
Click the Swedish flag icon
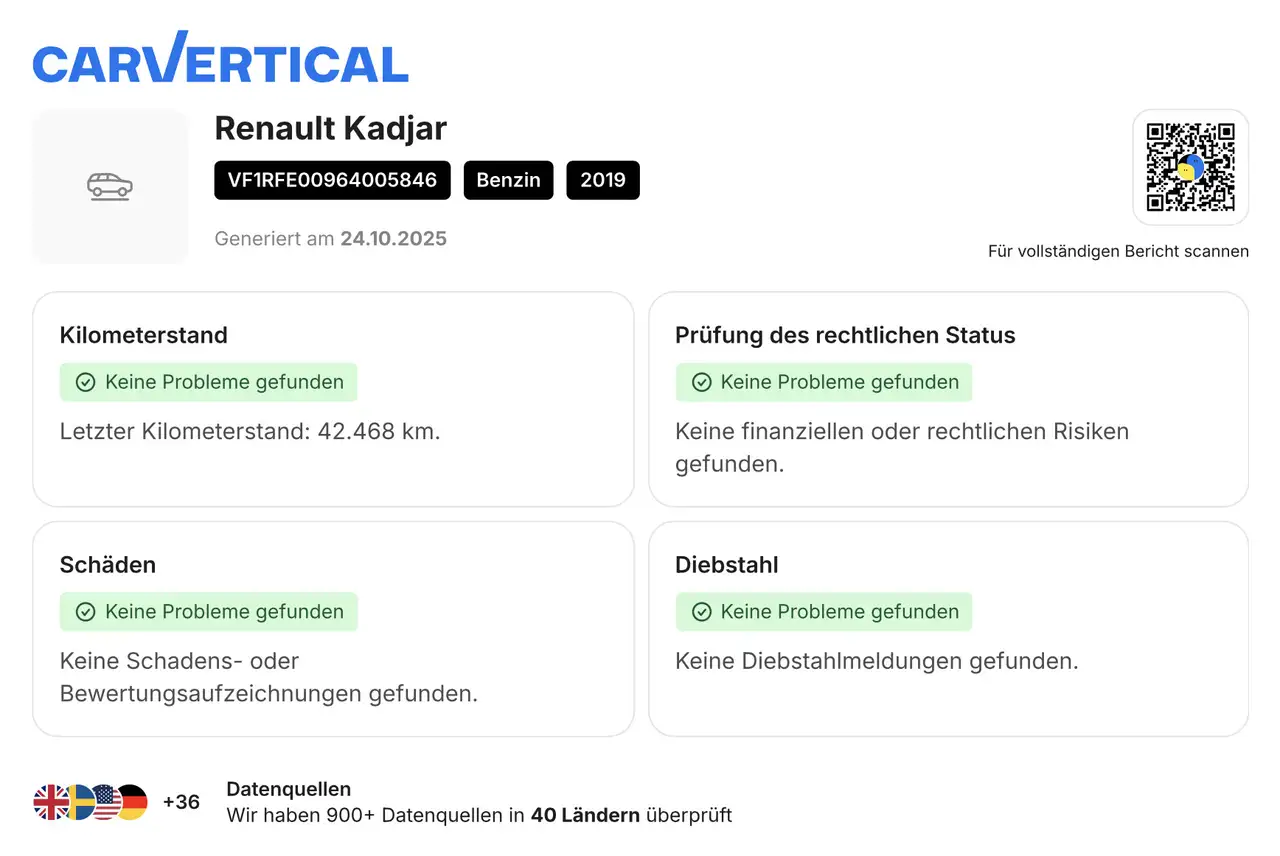click(80, 802)
